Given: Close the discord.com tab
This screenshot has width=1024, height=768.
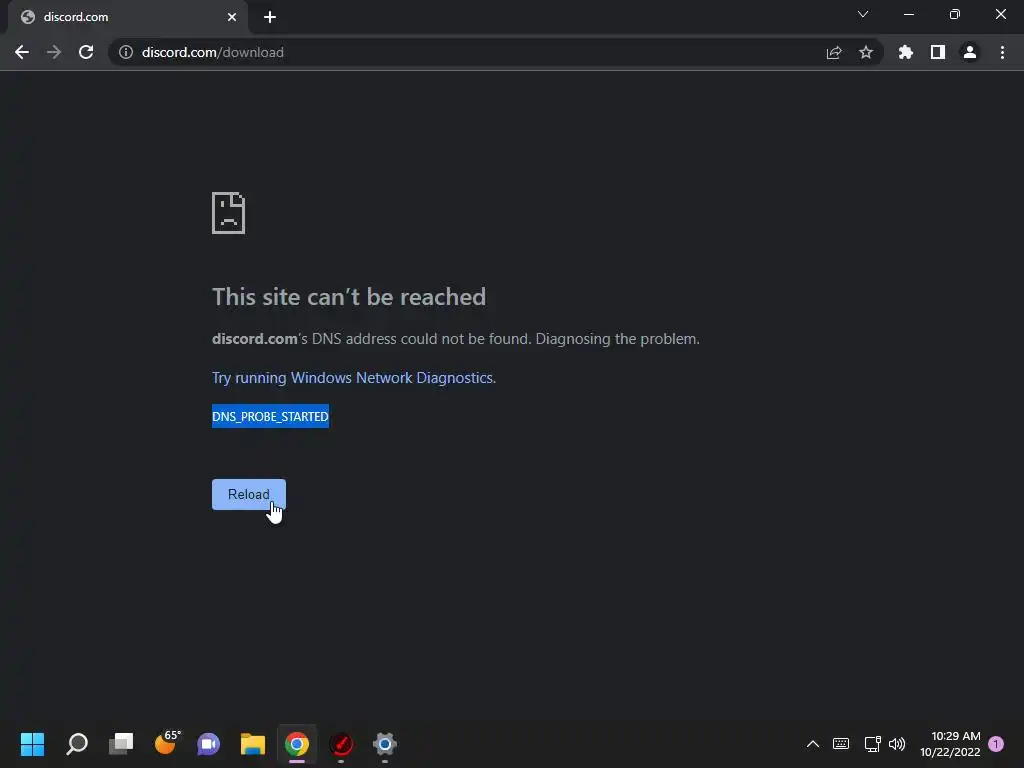Looking at the screenshot, I should click(232, 17).
